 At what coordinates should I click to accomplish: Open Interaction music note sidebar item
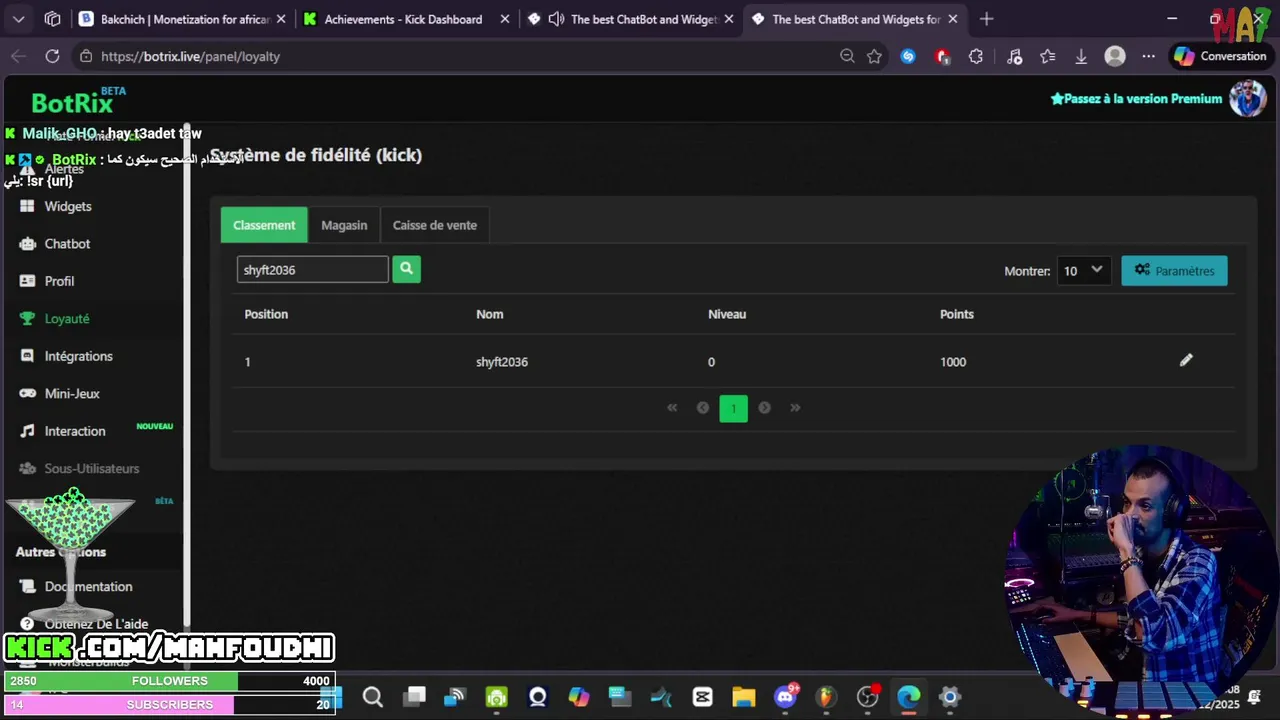point(75,431)
